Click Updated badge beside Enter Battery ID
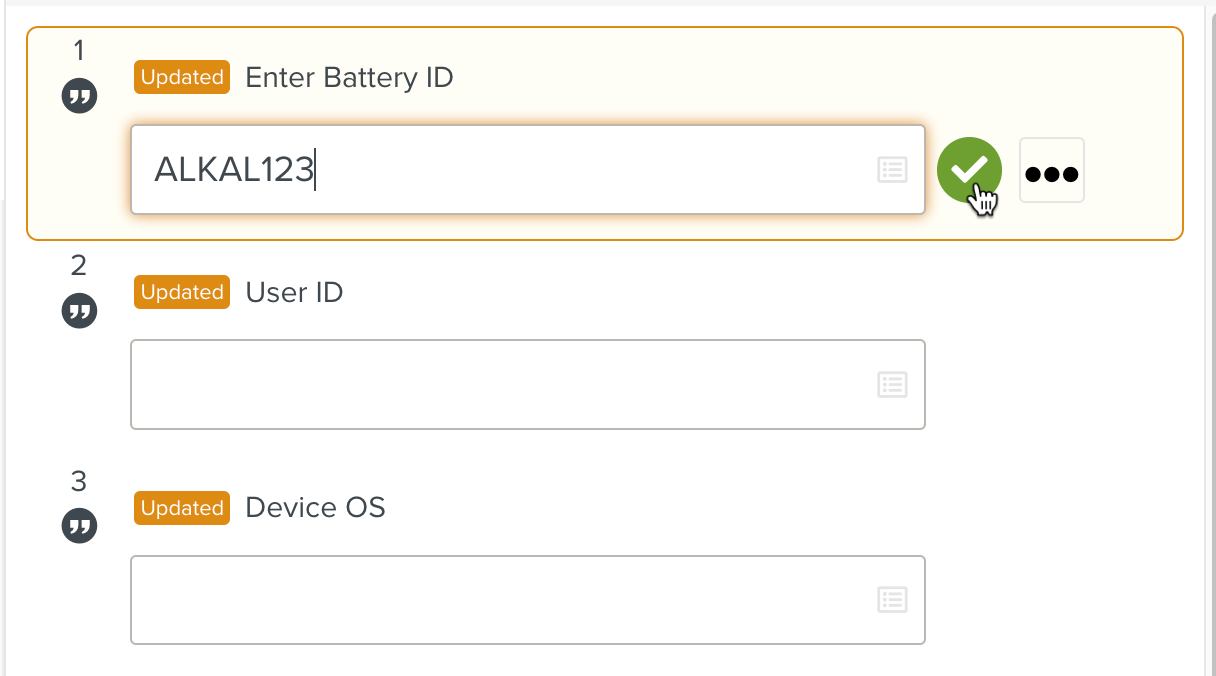1216x676 pixels. click(x=182, y=77)
